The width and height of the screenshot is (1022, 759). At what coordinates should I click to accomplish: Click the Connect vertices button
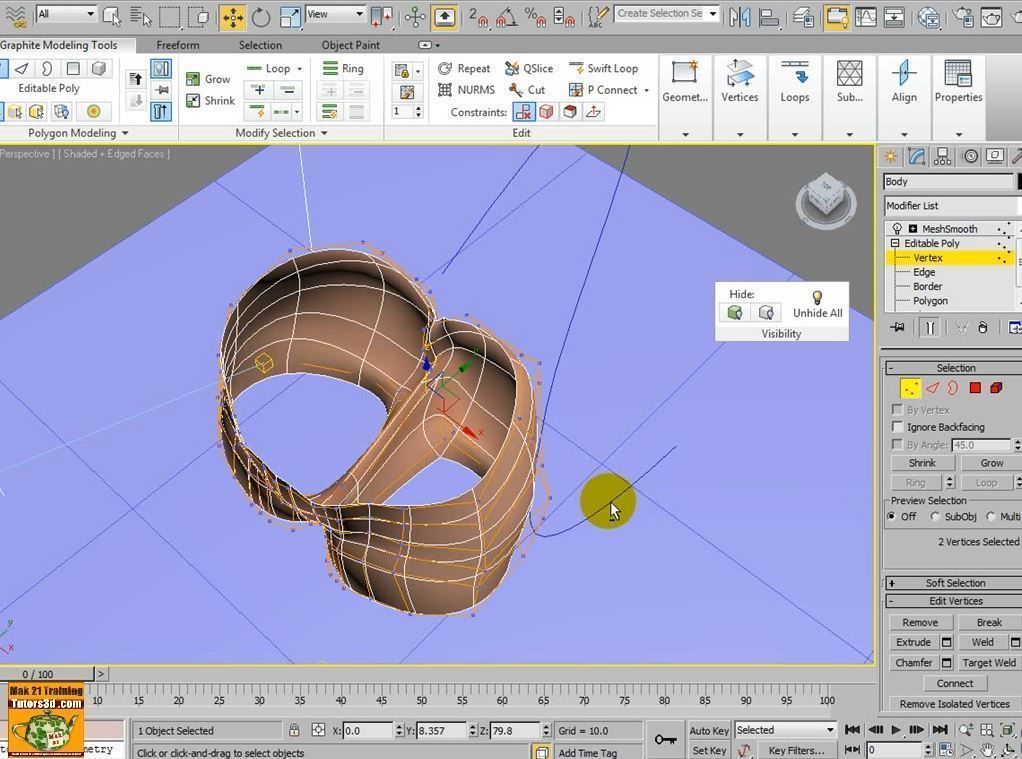pyautogui.click(x=955, y=683)
